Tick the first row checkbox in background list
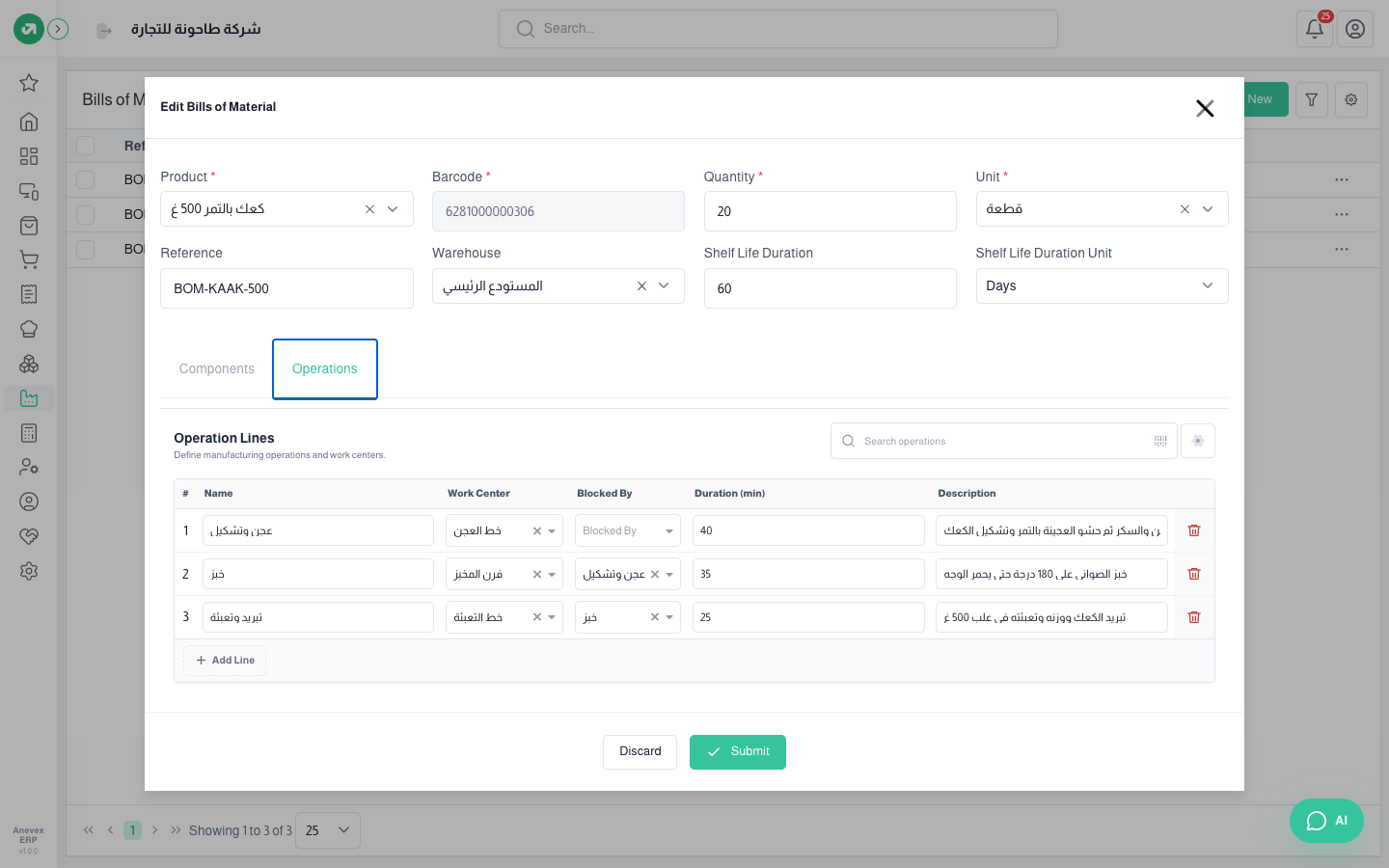This screenshot has width=1389, height=868. tap(86, 179)
